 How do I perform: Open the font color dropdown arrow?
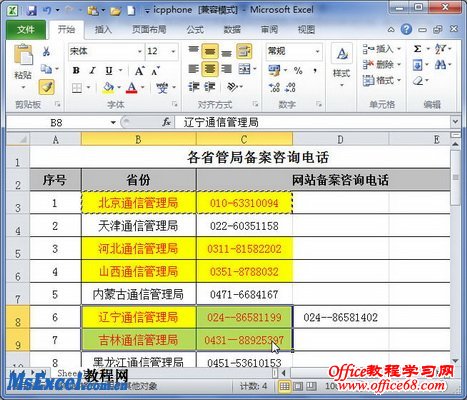click(143, 88)
